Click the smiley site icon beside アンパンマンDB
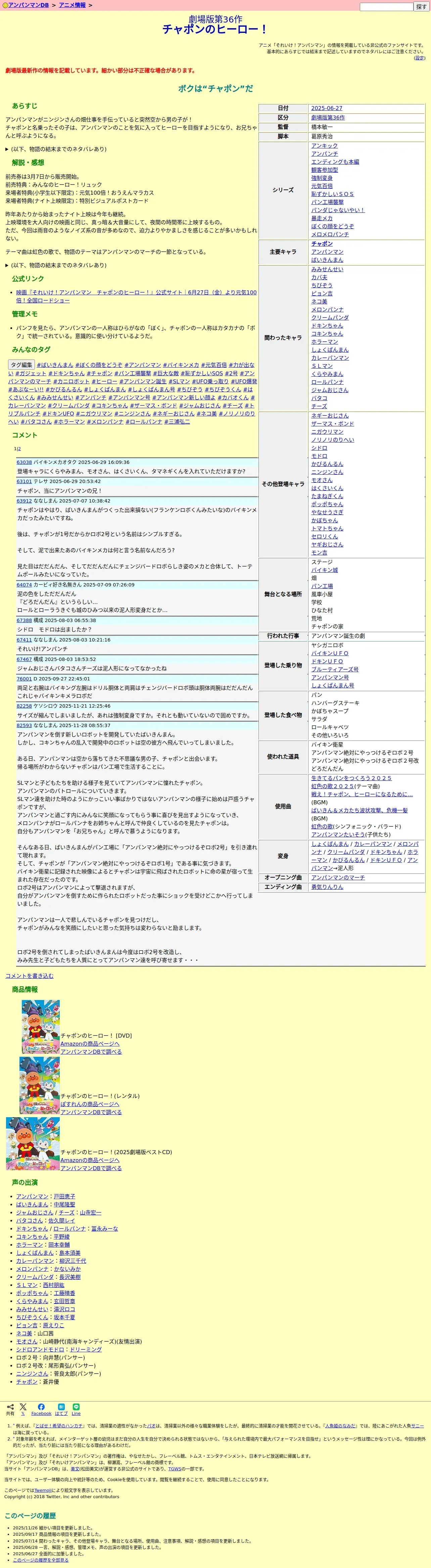Image resolution: width=431 pixels, height=1568 pixels. pyautogui.click(x=5, y=5)
